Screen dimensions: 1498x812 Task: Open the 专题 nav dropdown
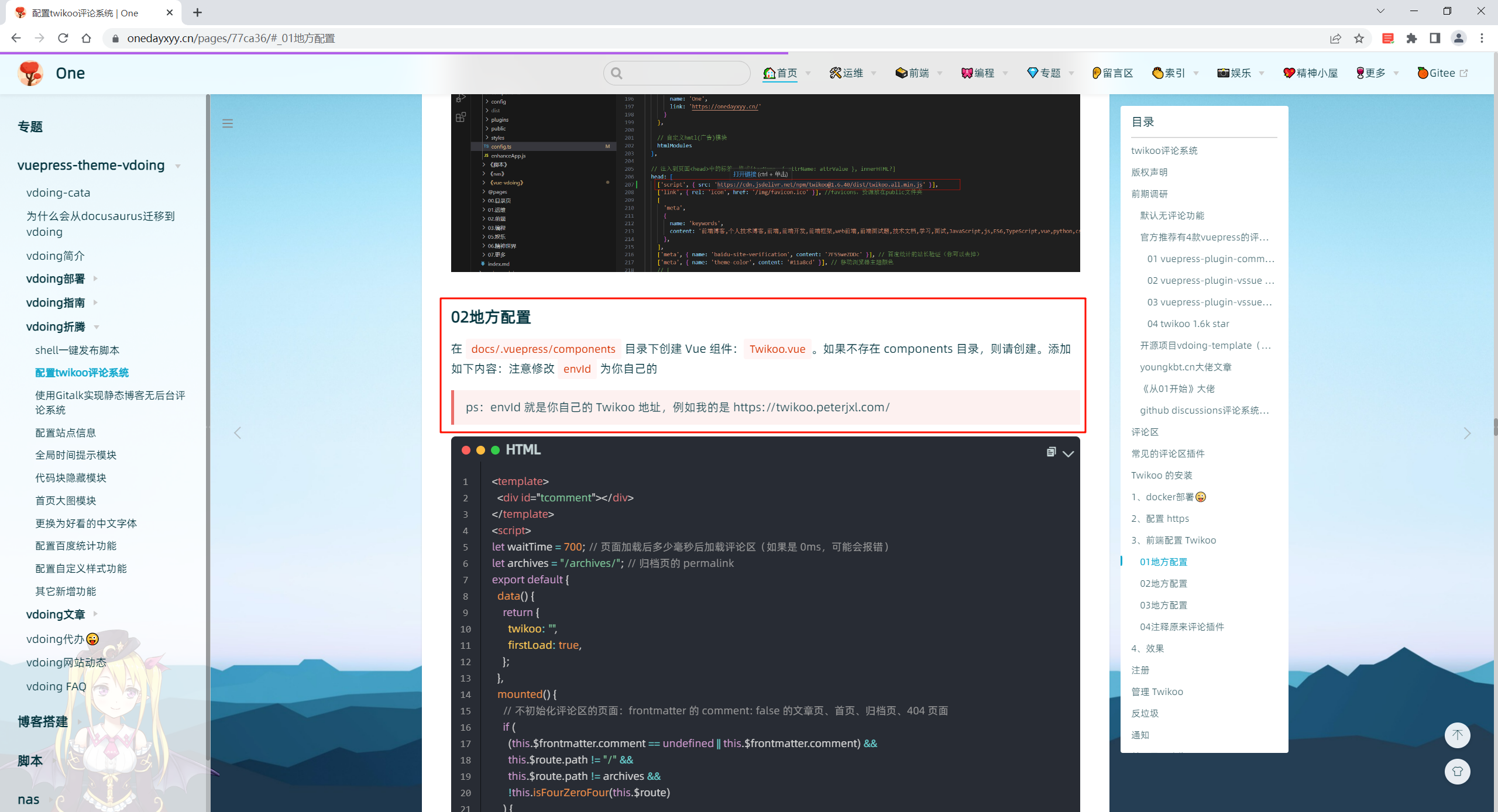click(1050, 73)
